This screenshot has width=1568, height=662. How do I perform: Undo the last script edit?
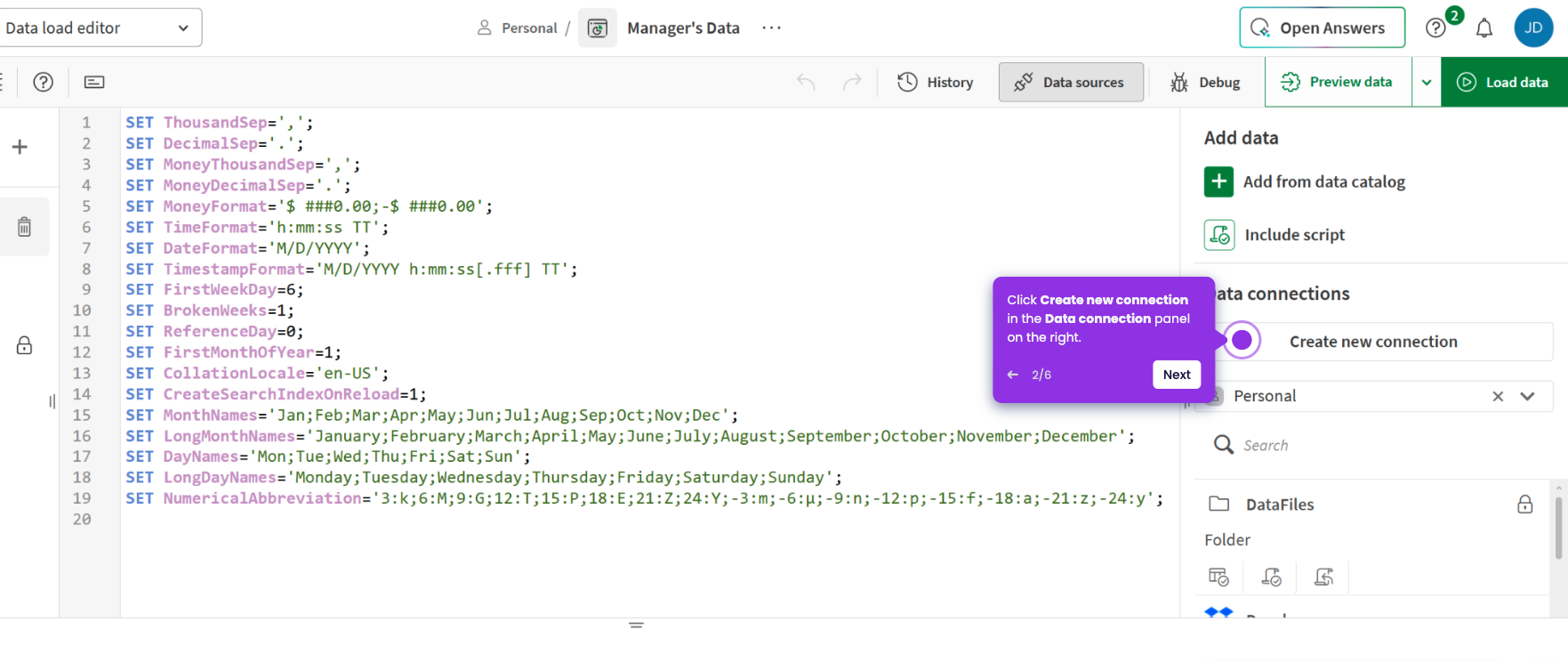point(806,82)
